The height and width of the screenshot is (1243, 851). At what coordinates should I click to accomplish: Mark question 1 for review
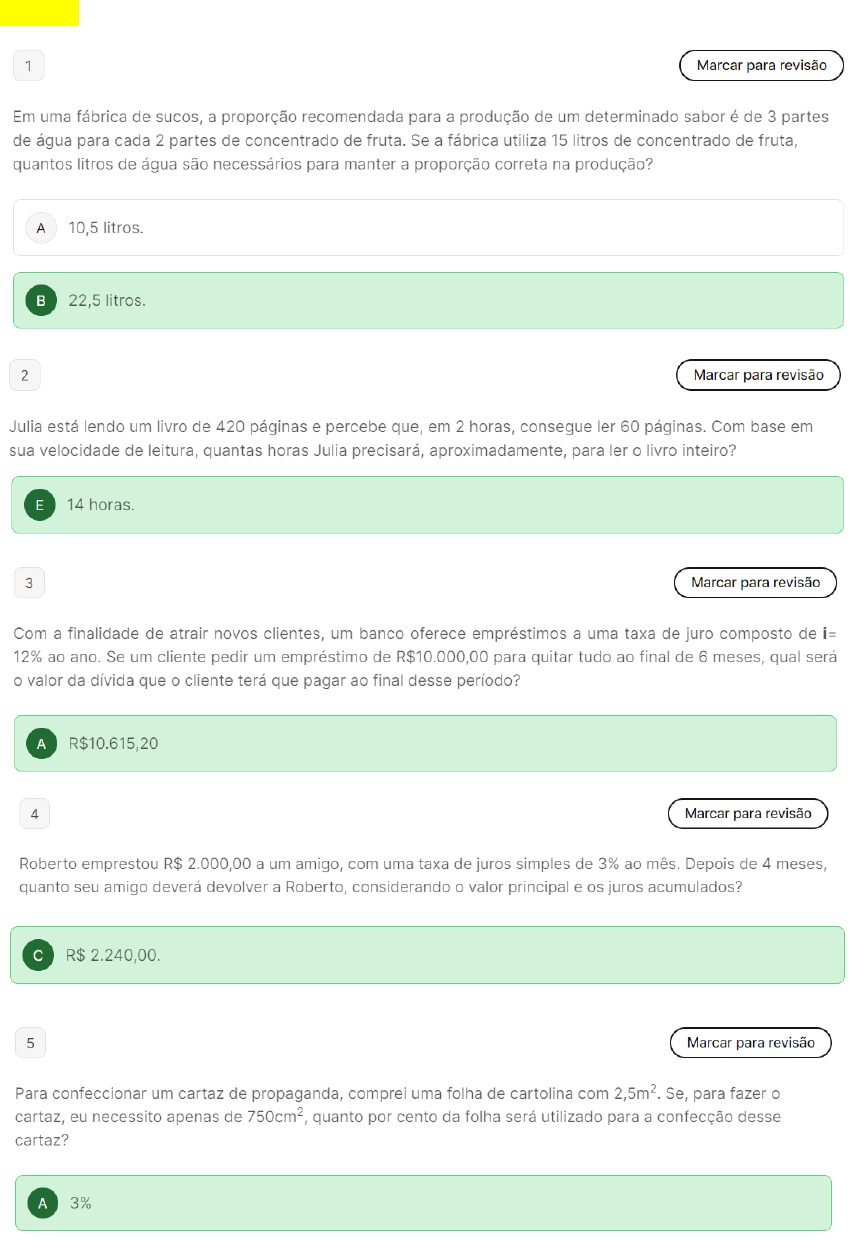[x=761, y=66]
